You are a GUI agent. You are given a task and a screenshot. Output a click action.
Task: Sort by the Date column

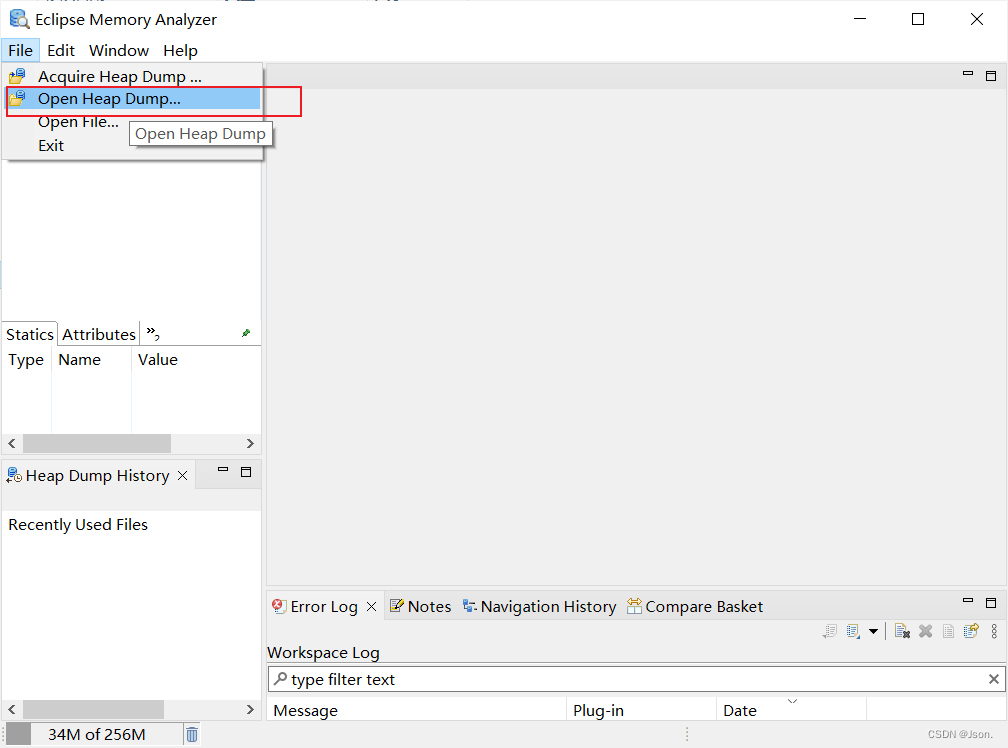791,711
